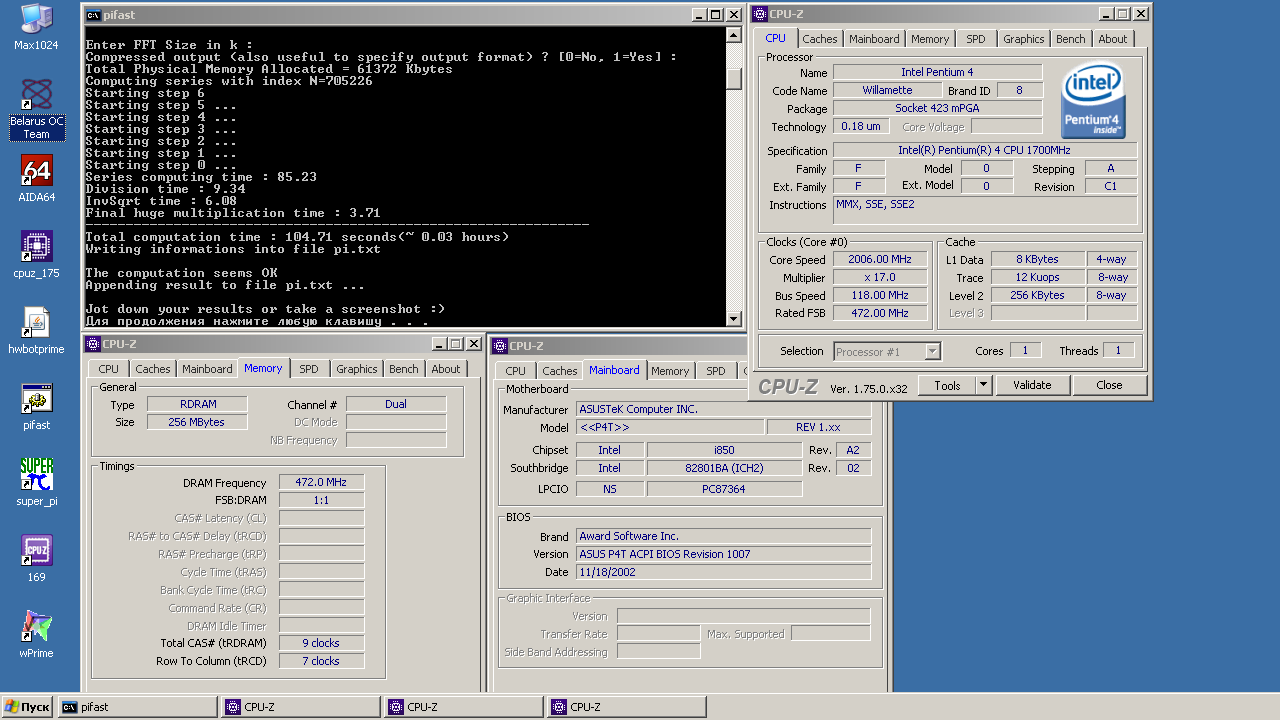Click the Validate button
Viewport: 1280px width, 720px height.
click(1032, 385)
